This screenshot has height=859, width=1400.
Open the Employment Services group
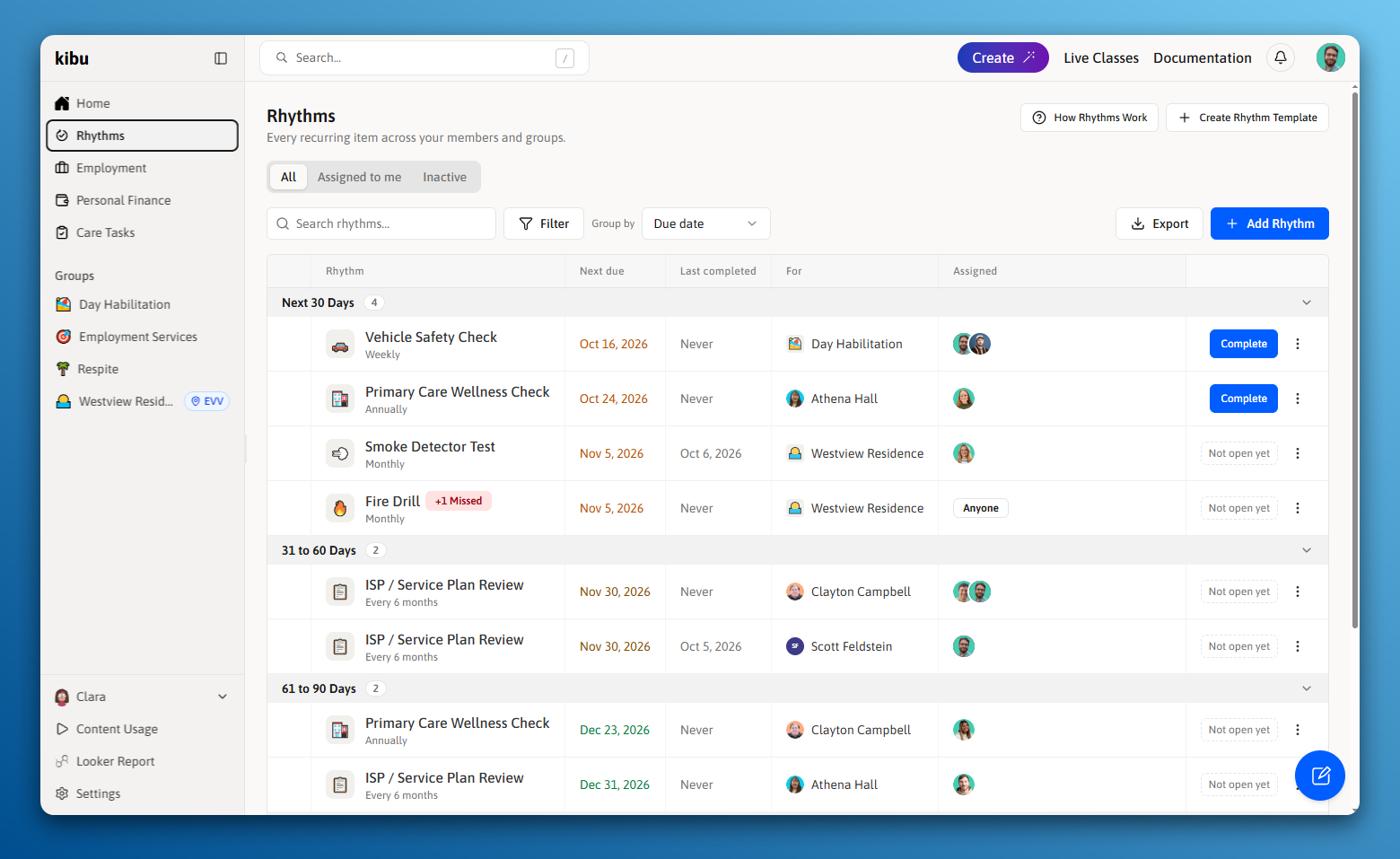click(x=142, y=337)
